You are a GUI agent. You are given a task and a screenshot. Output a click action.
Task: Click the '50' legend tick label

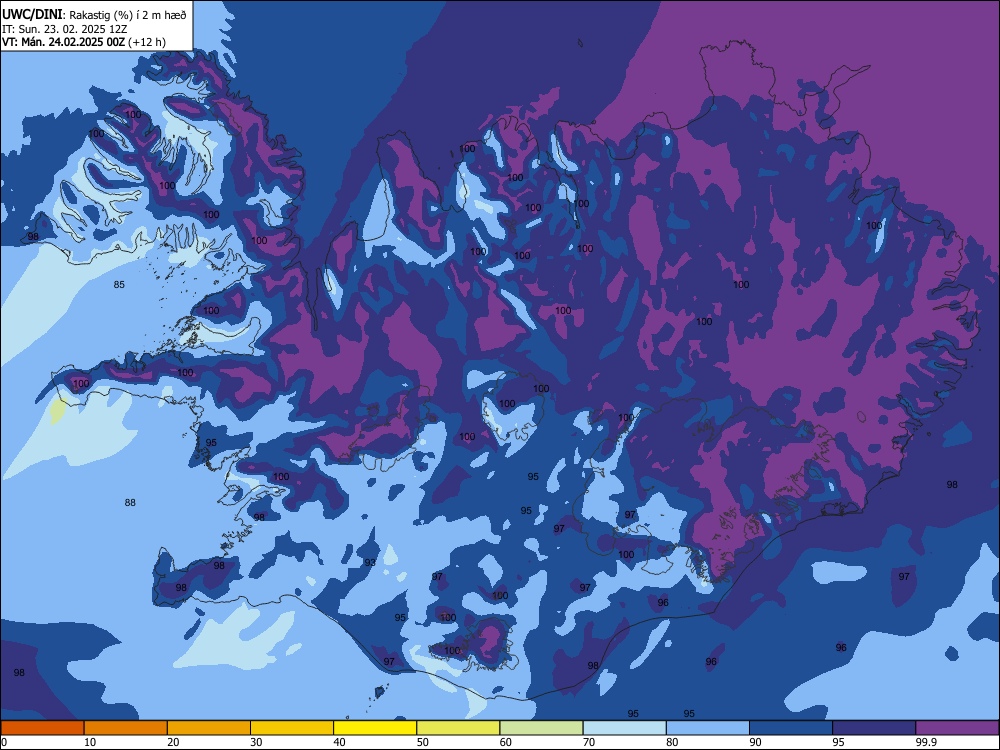pyautogui.click(x=423, y=742)
